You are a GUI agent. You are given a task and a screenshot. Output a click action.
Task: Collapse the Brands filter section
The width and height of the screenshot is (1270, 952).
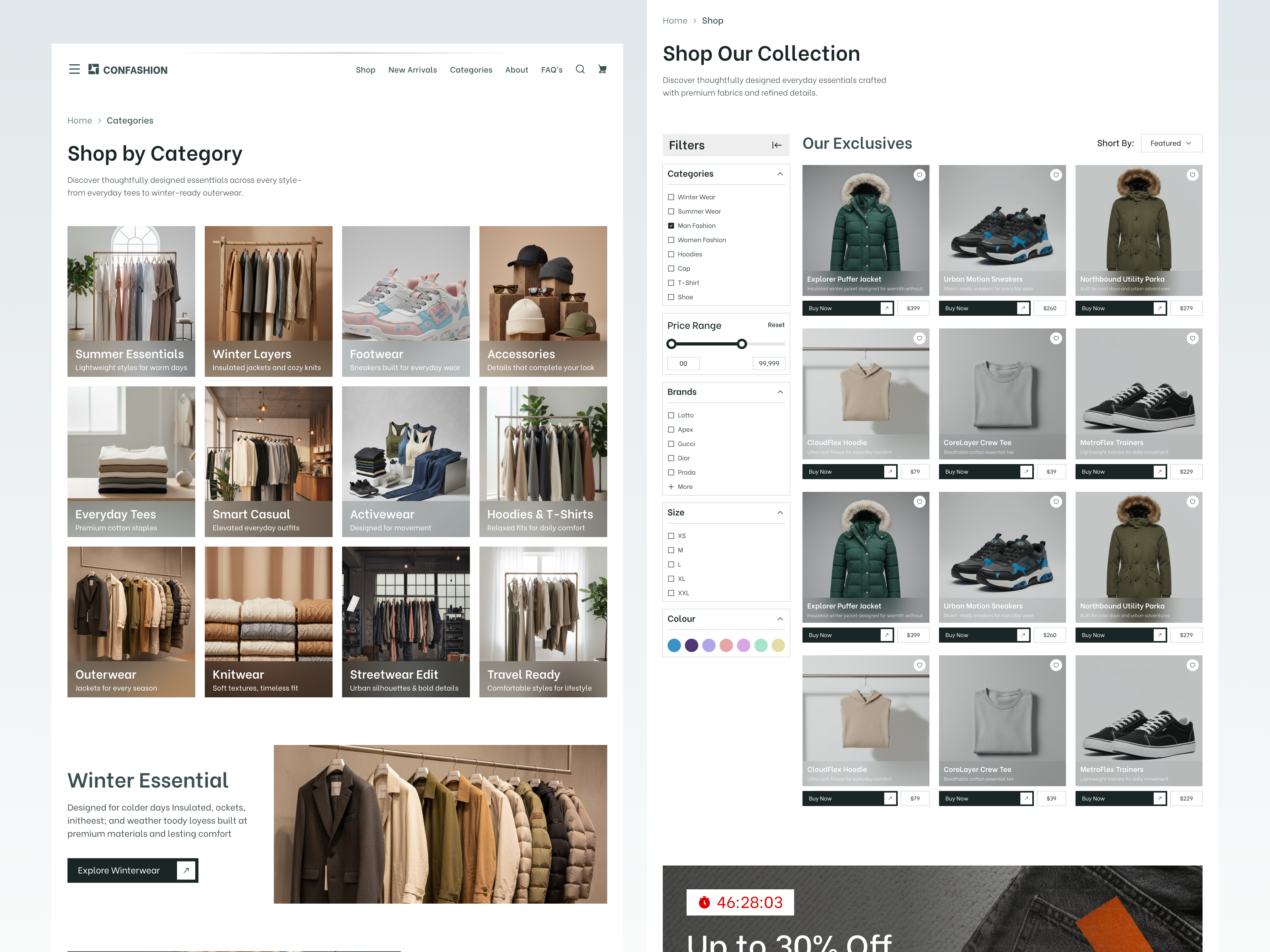pos(780,392)
